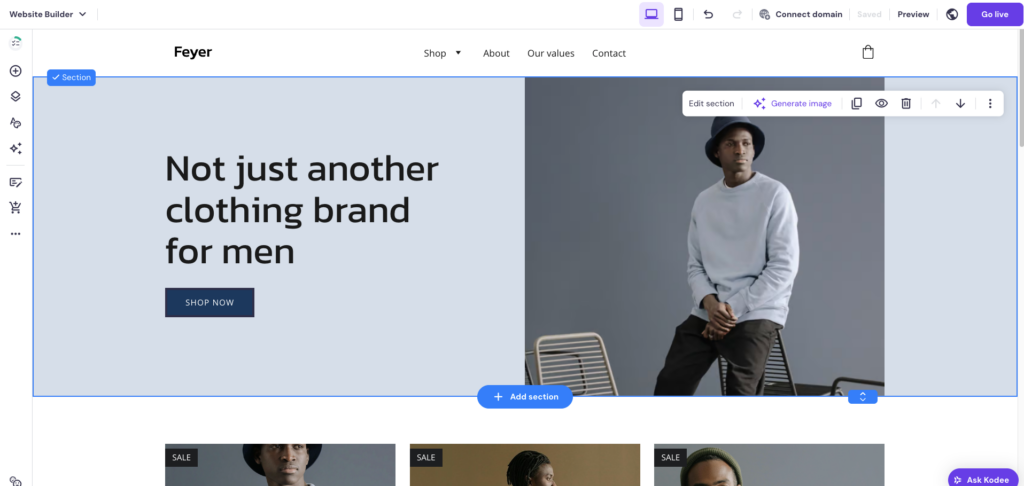Move section down with arrow
Screen dimensions: 1024x486
tap(961, 103)
